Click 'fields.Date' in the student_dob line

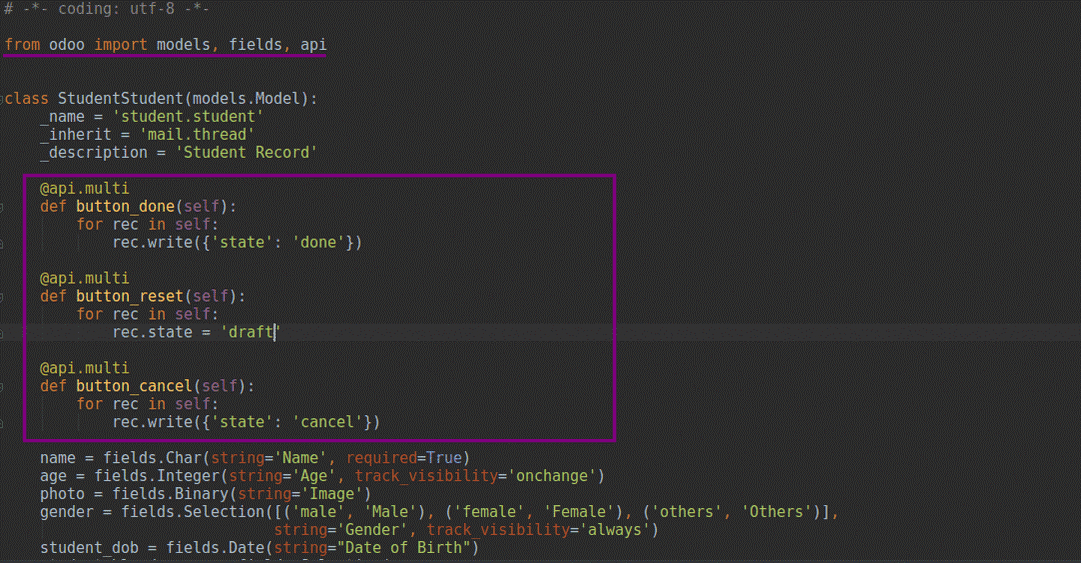tap(215, 547)
